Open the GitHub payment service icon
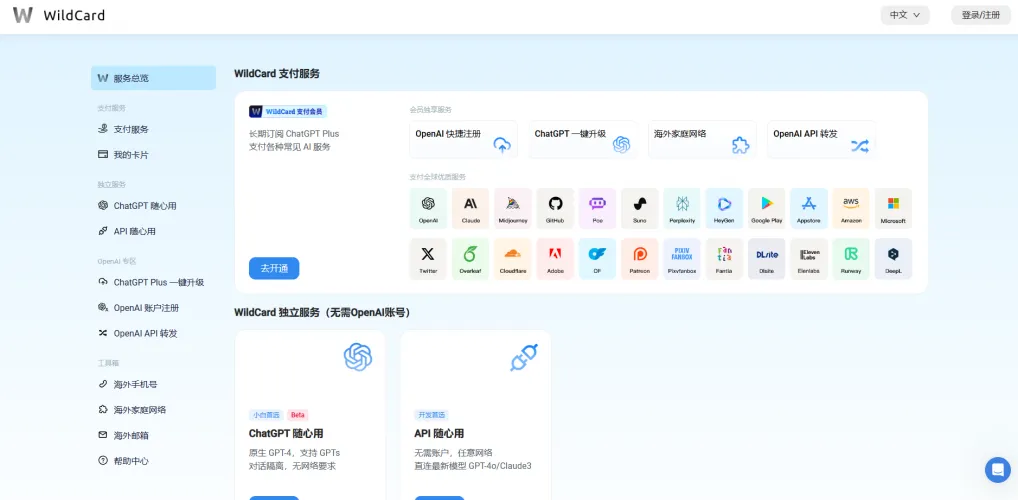 pyautogui.click(x=555, y=208)
